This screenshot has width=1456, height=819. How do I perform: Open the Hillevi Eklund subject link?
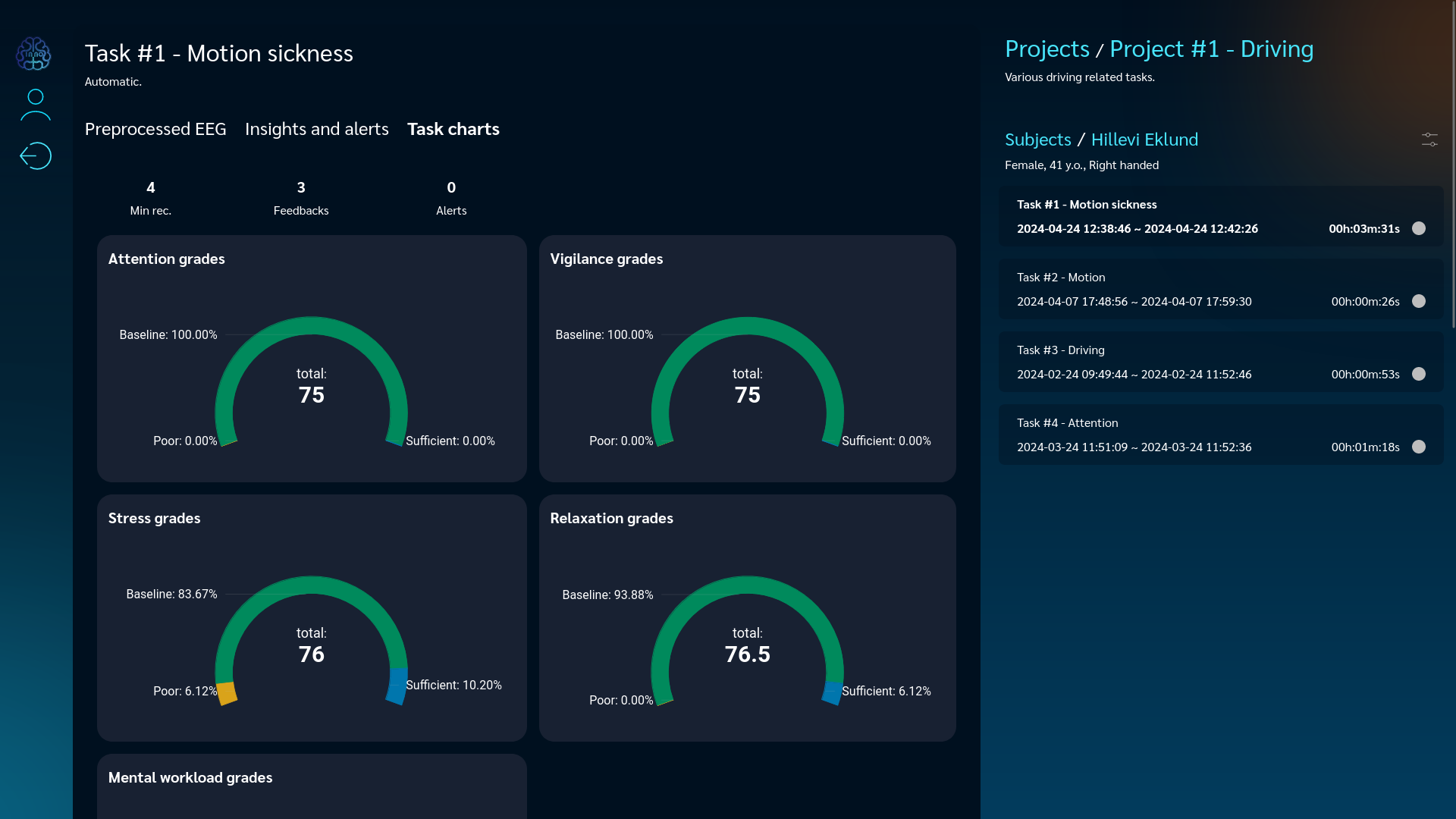(x=1144, y=140)
